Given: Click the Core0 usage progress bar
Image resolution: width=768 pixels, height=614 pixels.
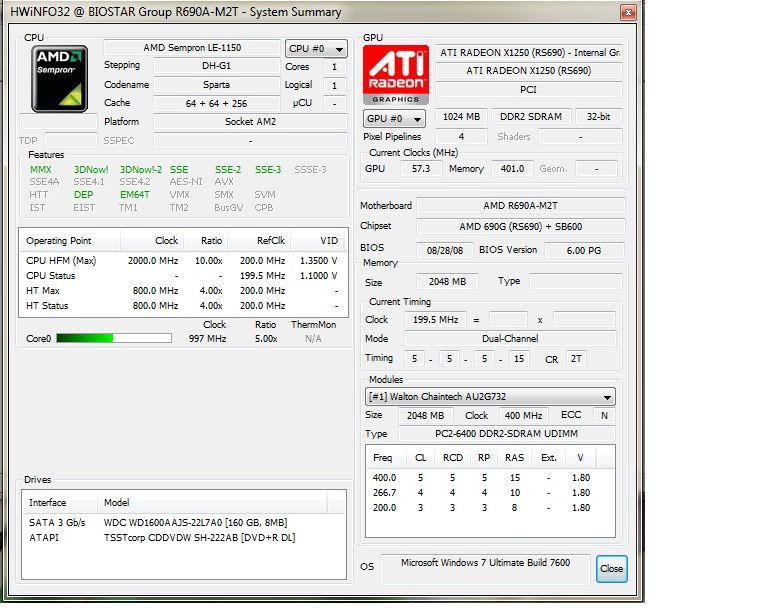Looking at the screenshot, I should tap(114, 338).
